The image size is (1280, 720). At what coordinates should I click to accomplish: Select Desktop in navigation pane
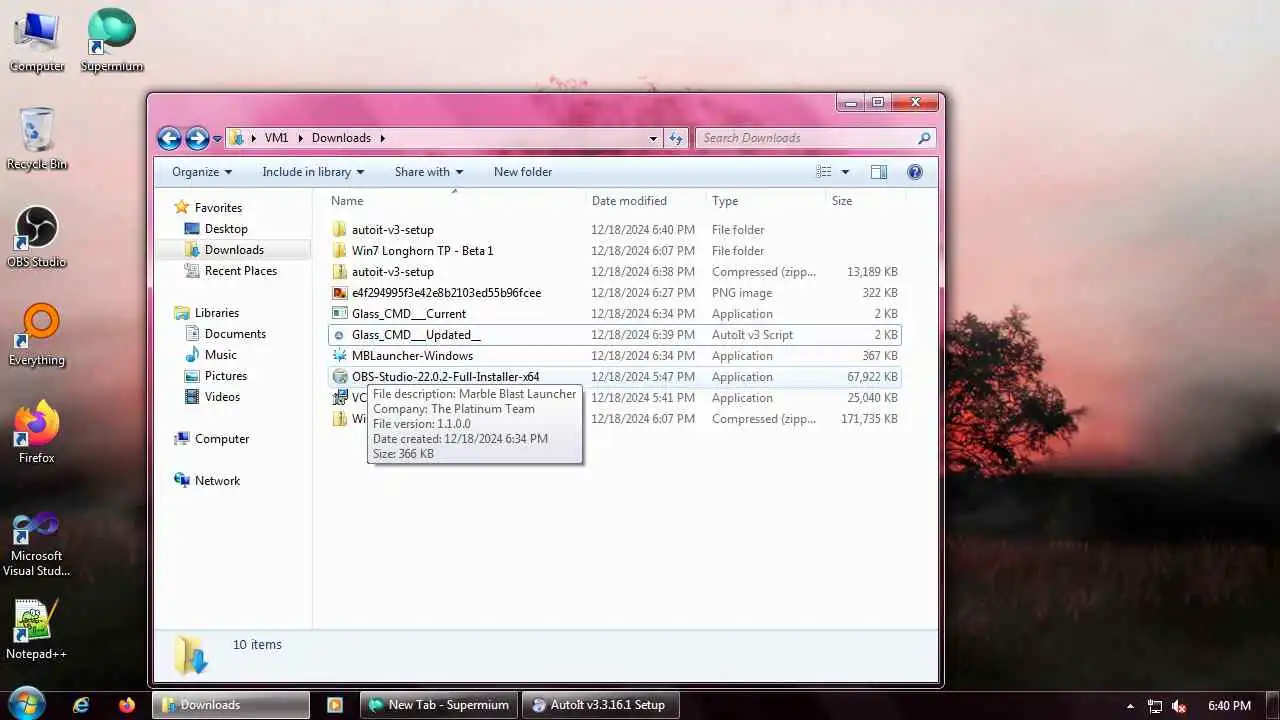click(x=216, y=229)
